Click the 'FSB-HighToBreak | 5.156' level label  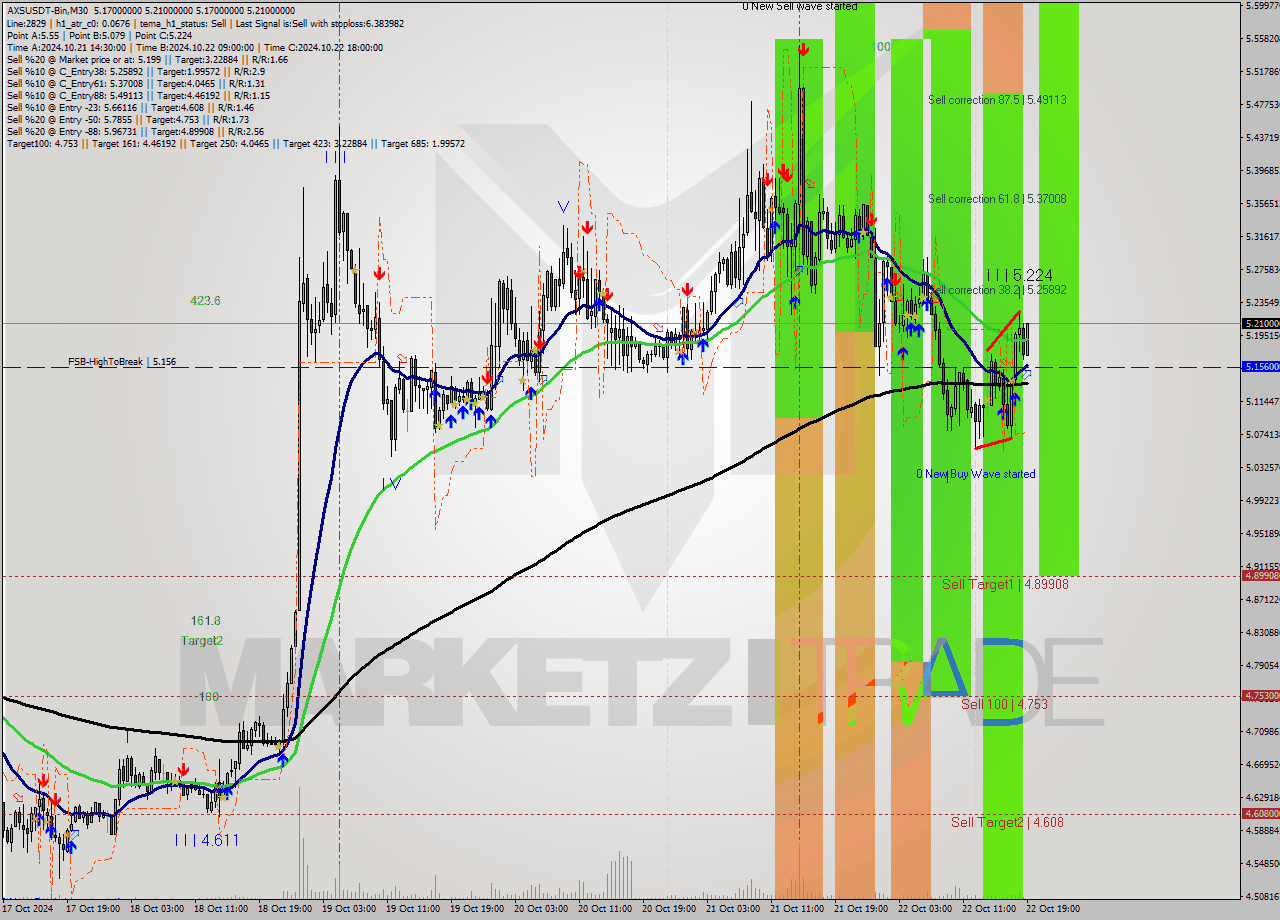click(x=122, y=362)
